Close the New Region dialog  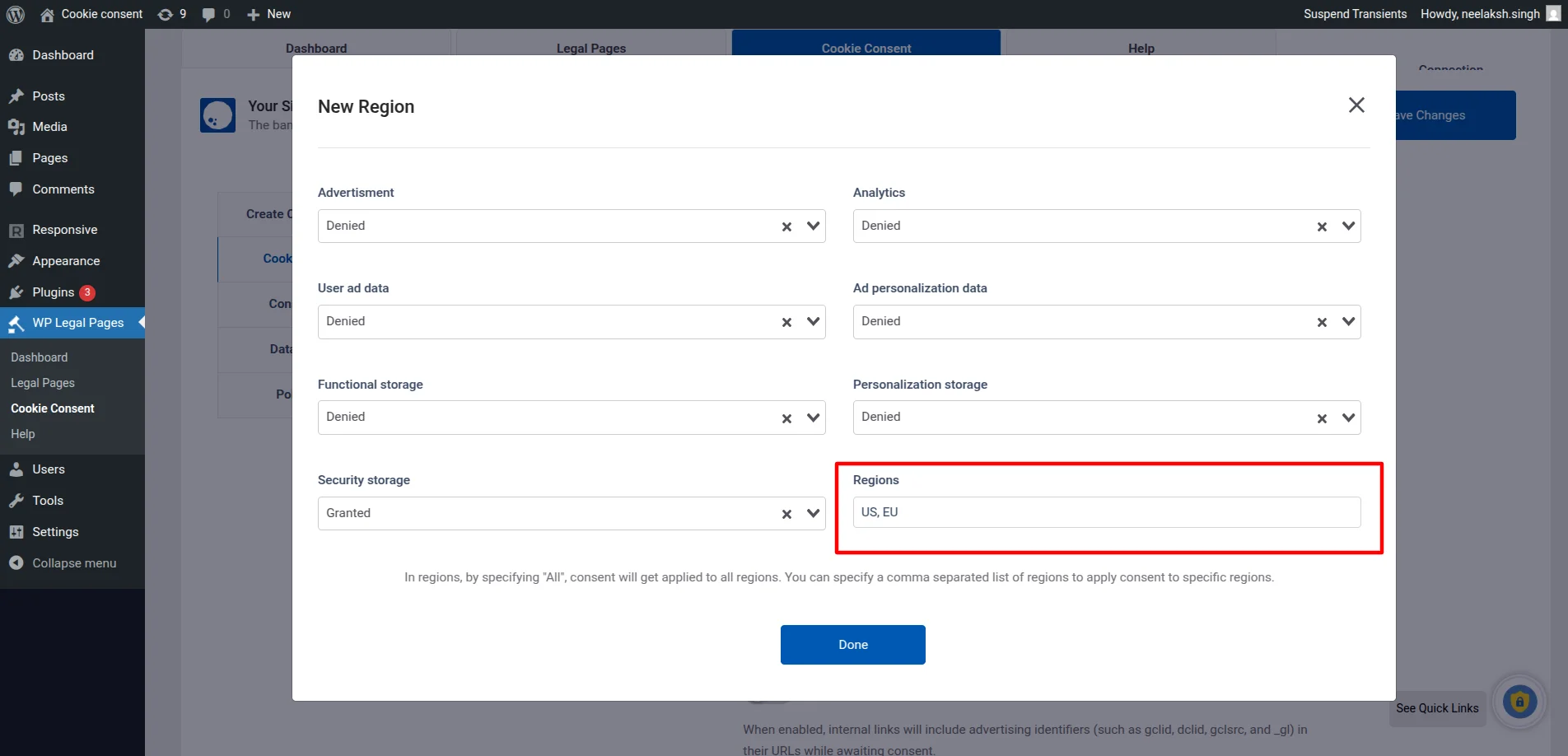[x=1356, y=105]
